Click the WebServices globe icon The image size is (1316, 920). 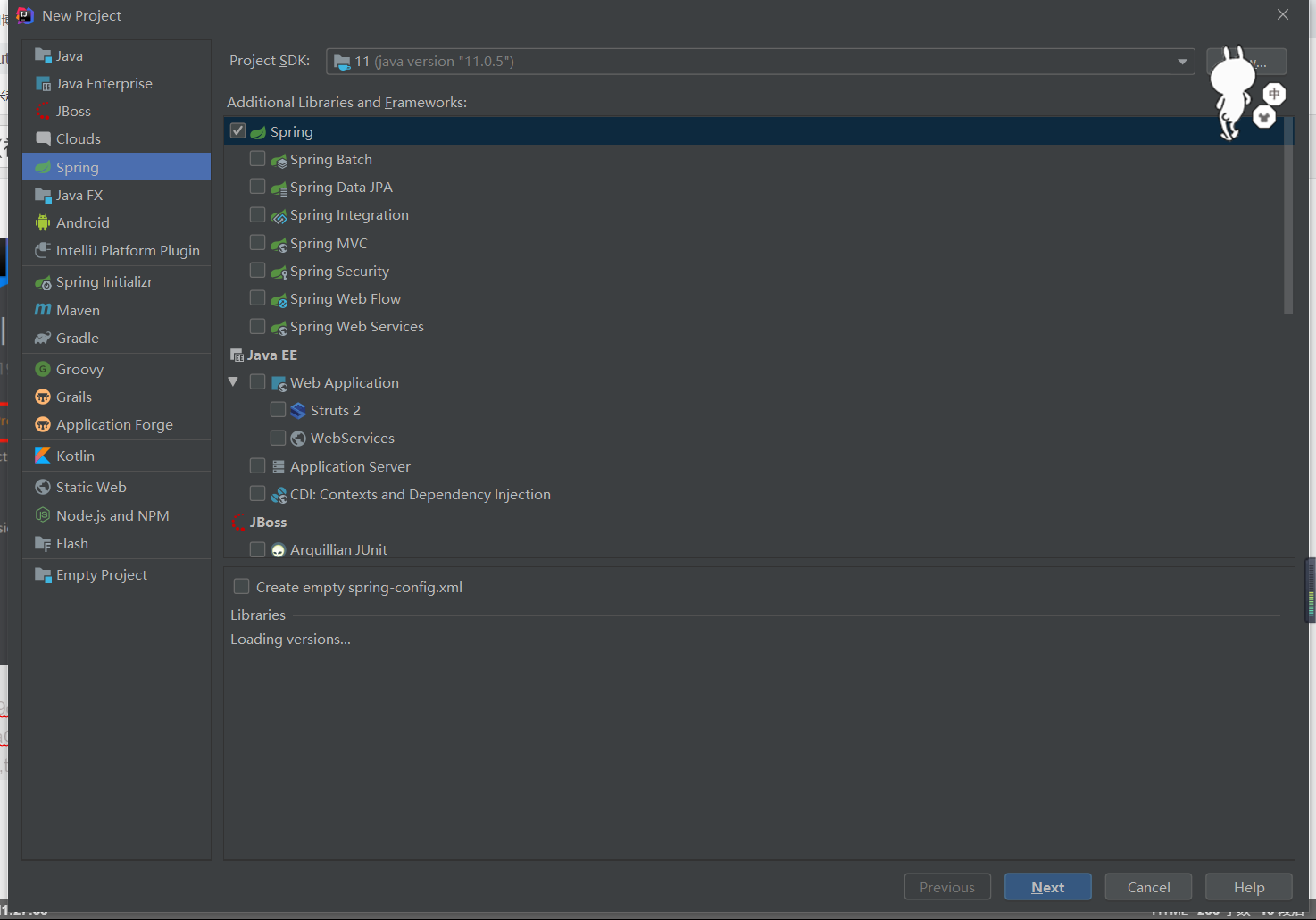tap(299, 439)
